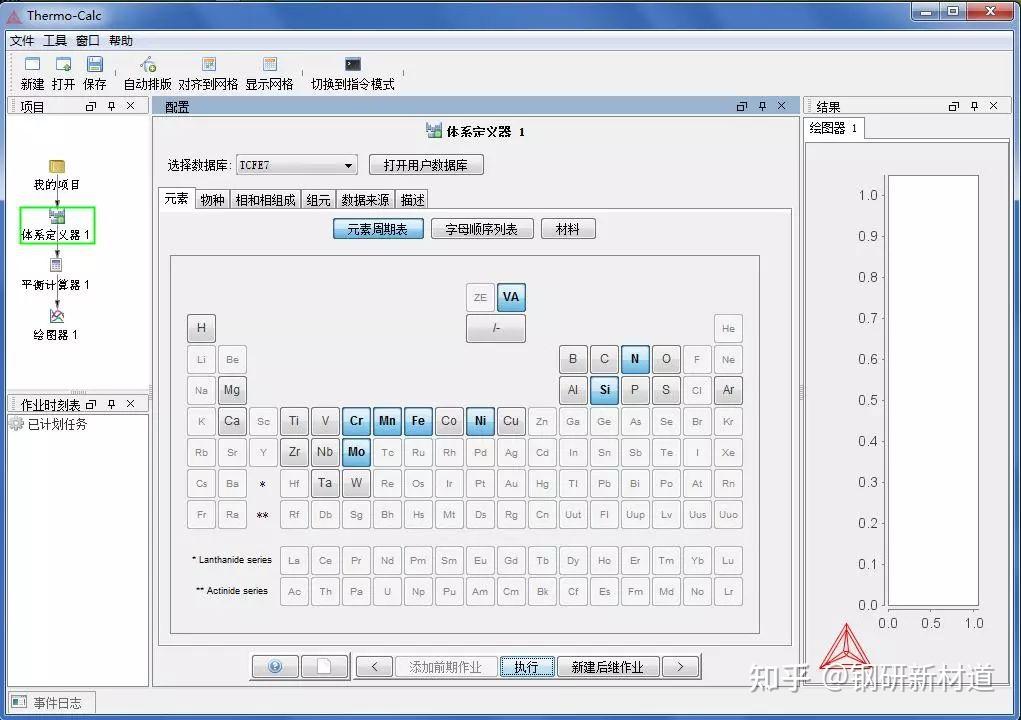
Task: Click the 打开用户数据库 button
Action: 426,165
